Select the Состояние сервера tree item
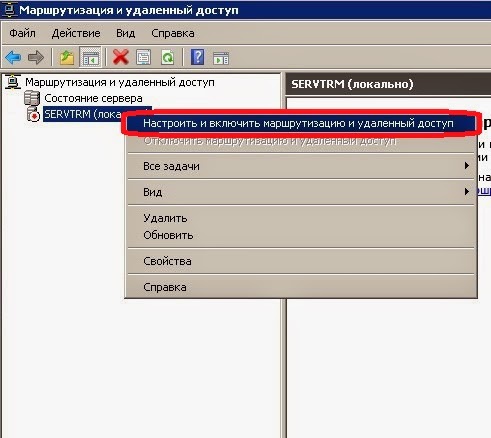 pyautogui.click(x=93, y=98)
